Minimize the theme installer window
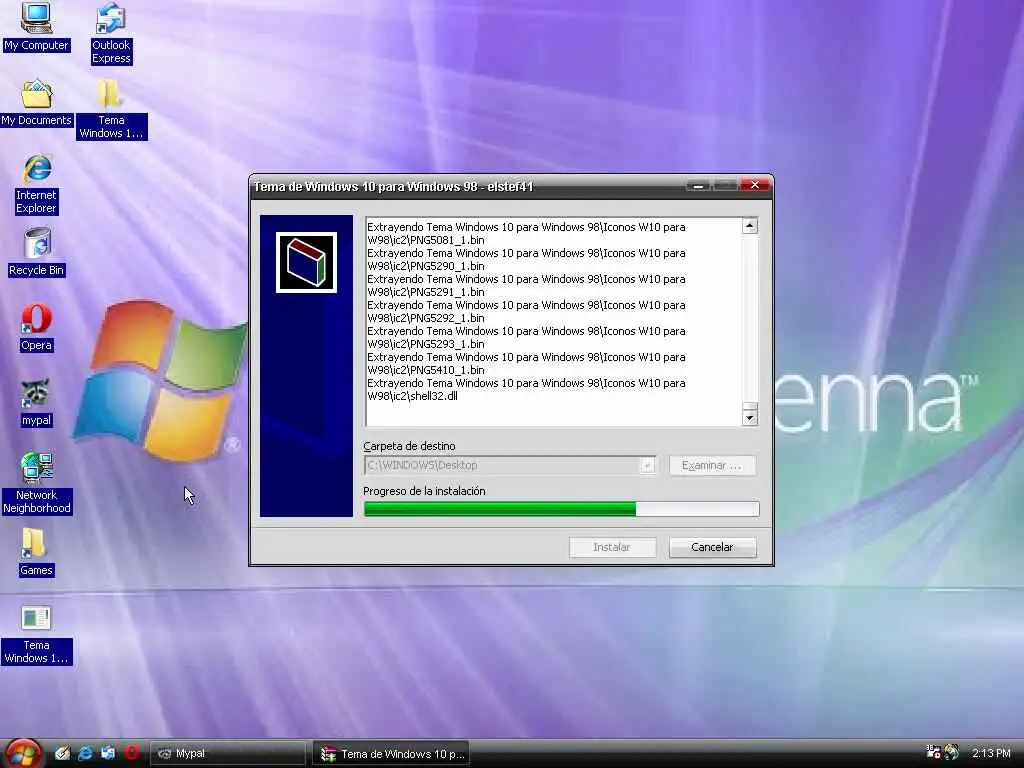 pos(698,186)
